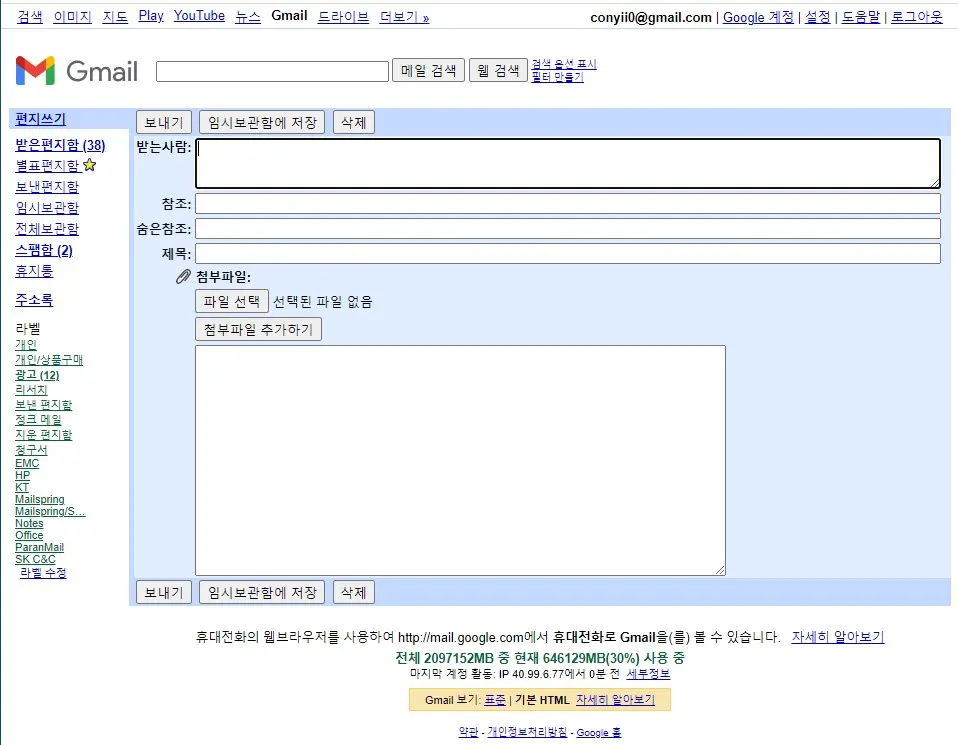Open 휴지통 folder
Viewport: 958px width, 745px height.
pos(34,271)
